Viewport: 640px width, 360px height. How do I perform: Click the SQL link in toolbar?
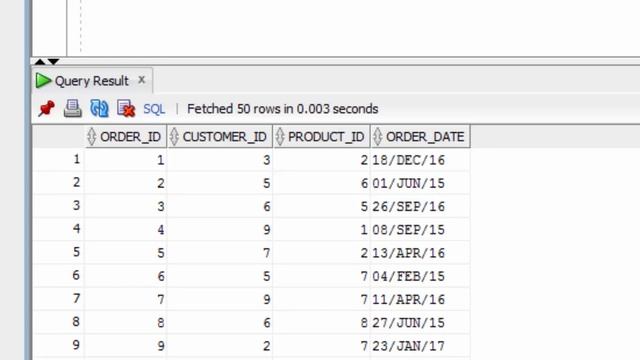[x=154, y=109]
